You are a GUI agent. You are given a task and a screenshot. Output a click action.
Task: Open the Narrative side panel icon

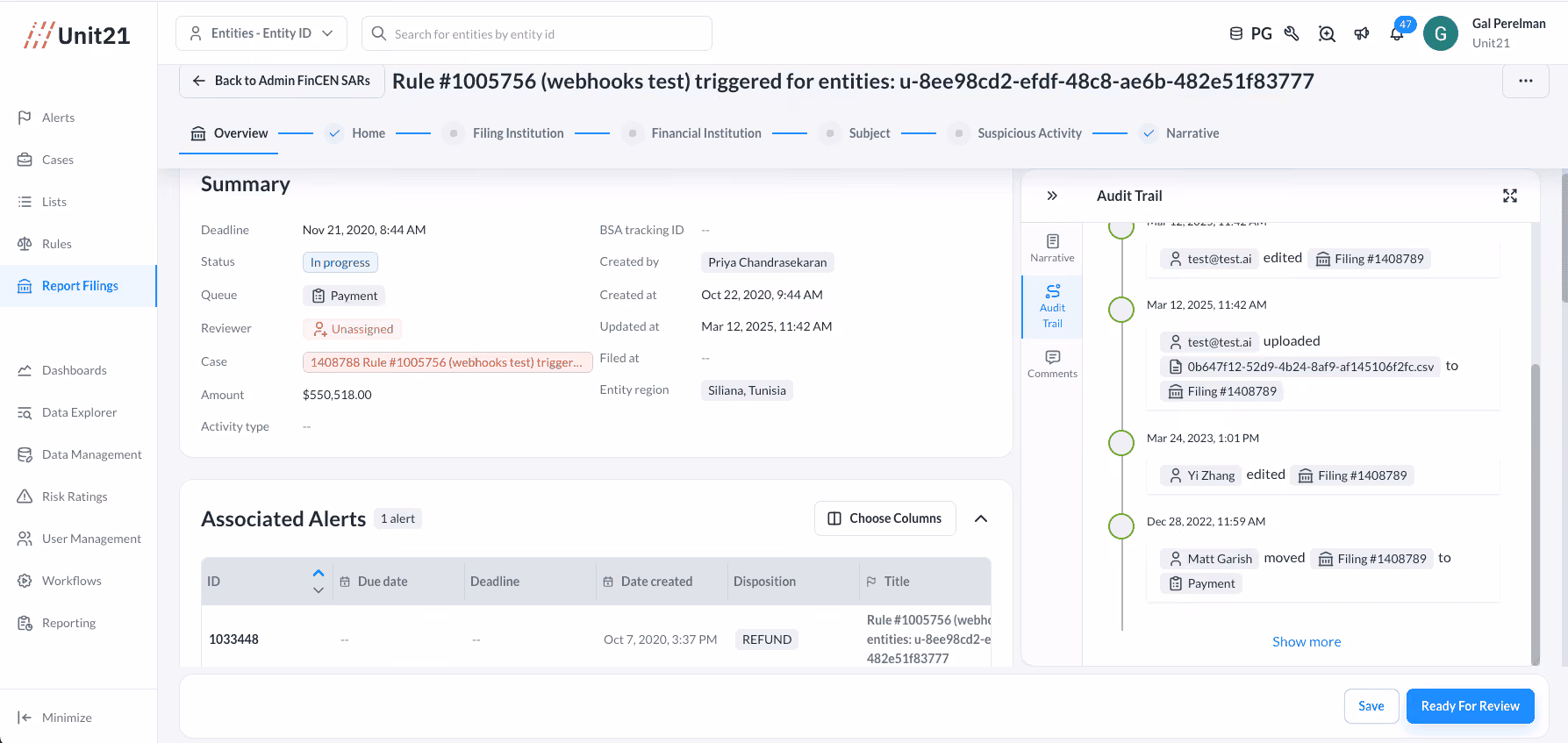coord(1052,248)
